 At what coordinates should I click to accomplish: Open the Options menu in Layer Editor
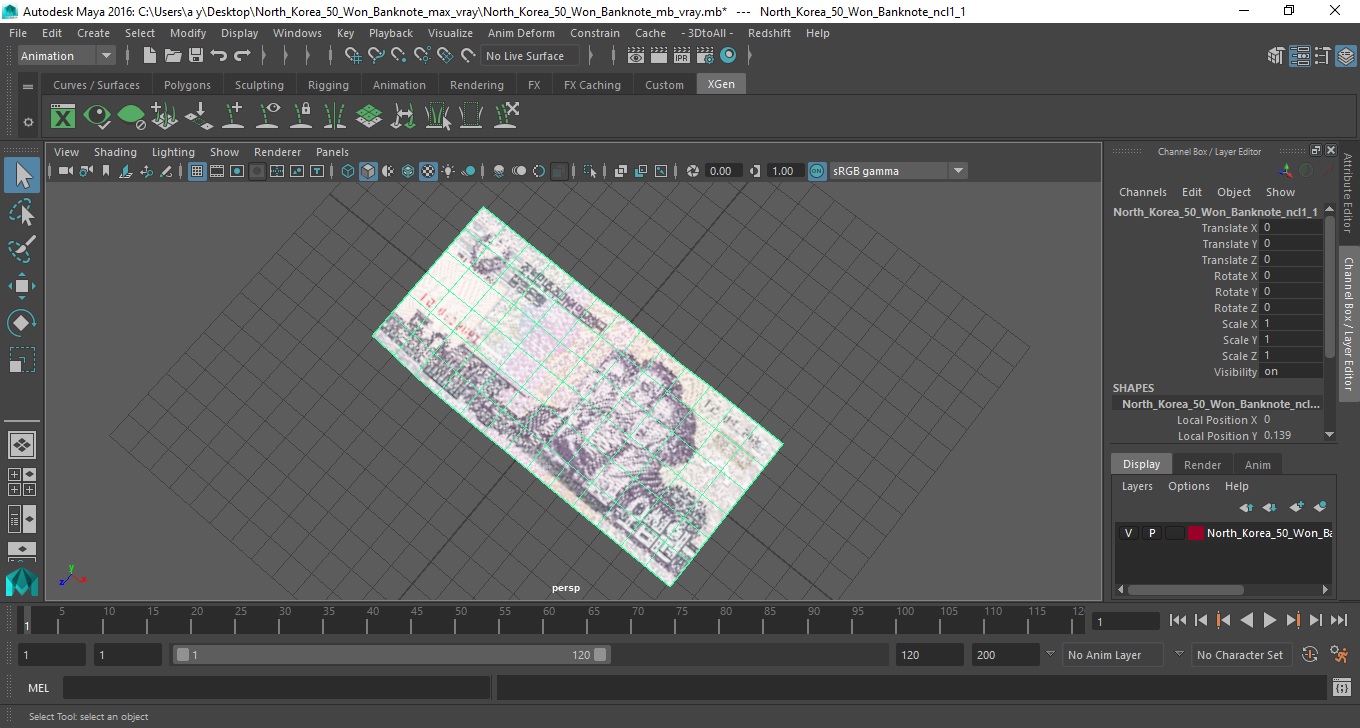(1189, 486)
